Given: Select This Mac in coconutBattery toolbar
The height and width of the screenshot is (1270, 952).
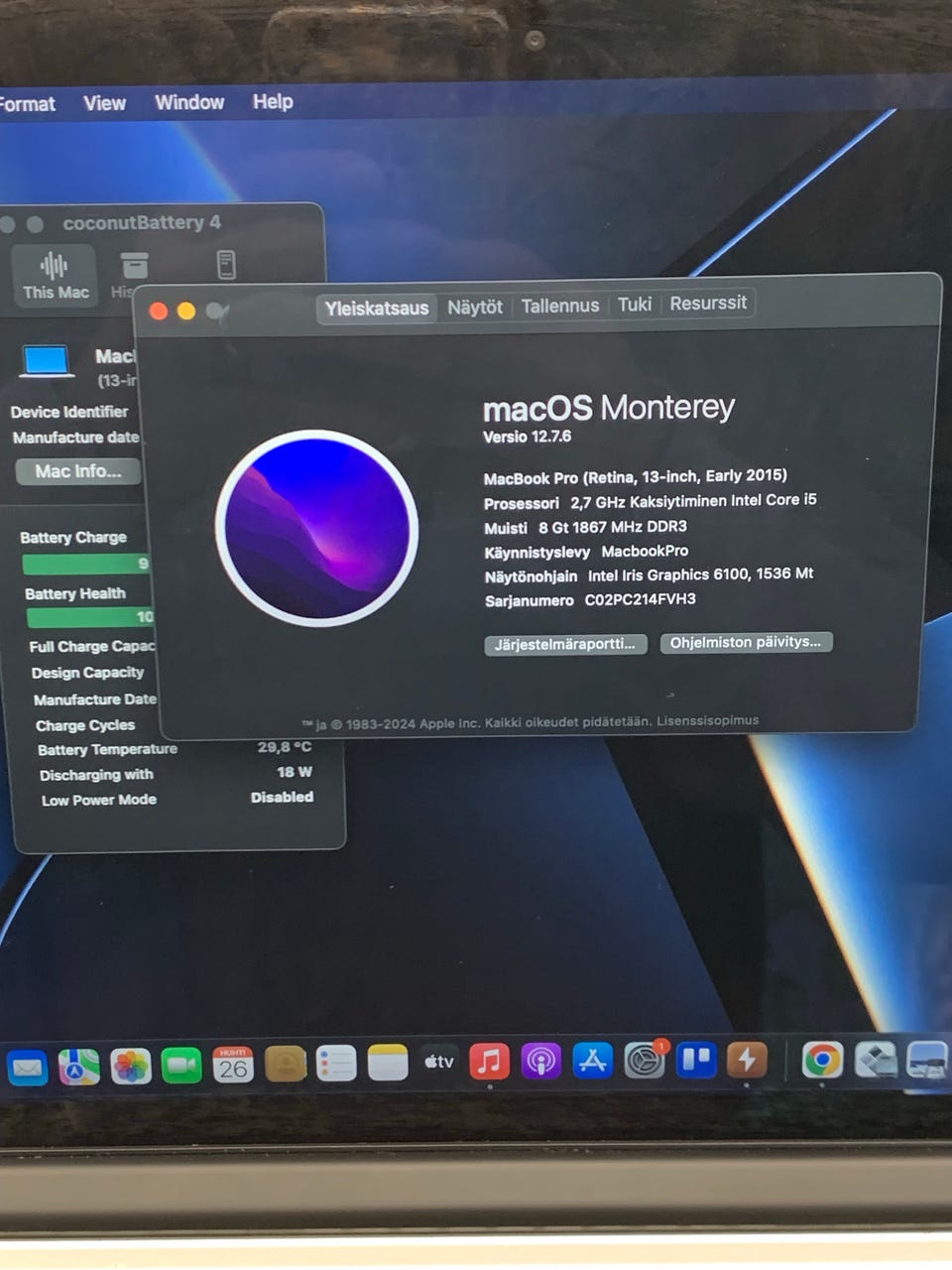Looking at the screenshot, I should [x=56, y=275].
